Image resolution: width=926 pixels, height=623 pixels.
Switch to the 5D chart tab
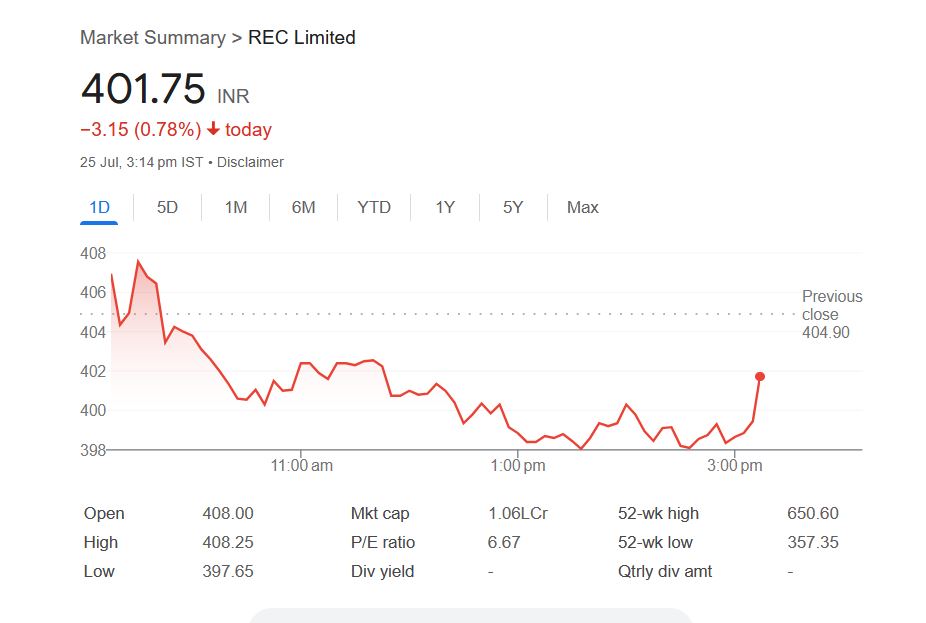[167, 207]
